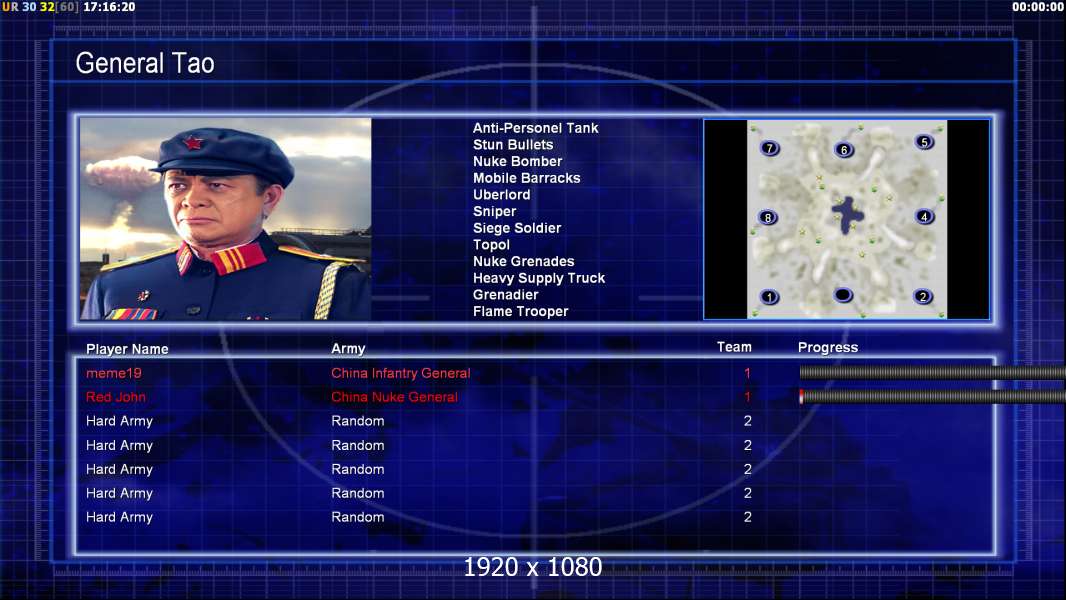Click start position 7 on the minimap
The image size is (1066, 600).
[770, 147]
